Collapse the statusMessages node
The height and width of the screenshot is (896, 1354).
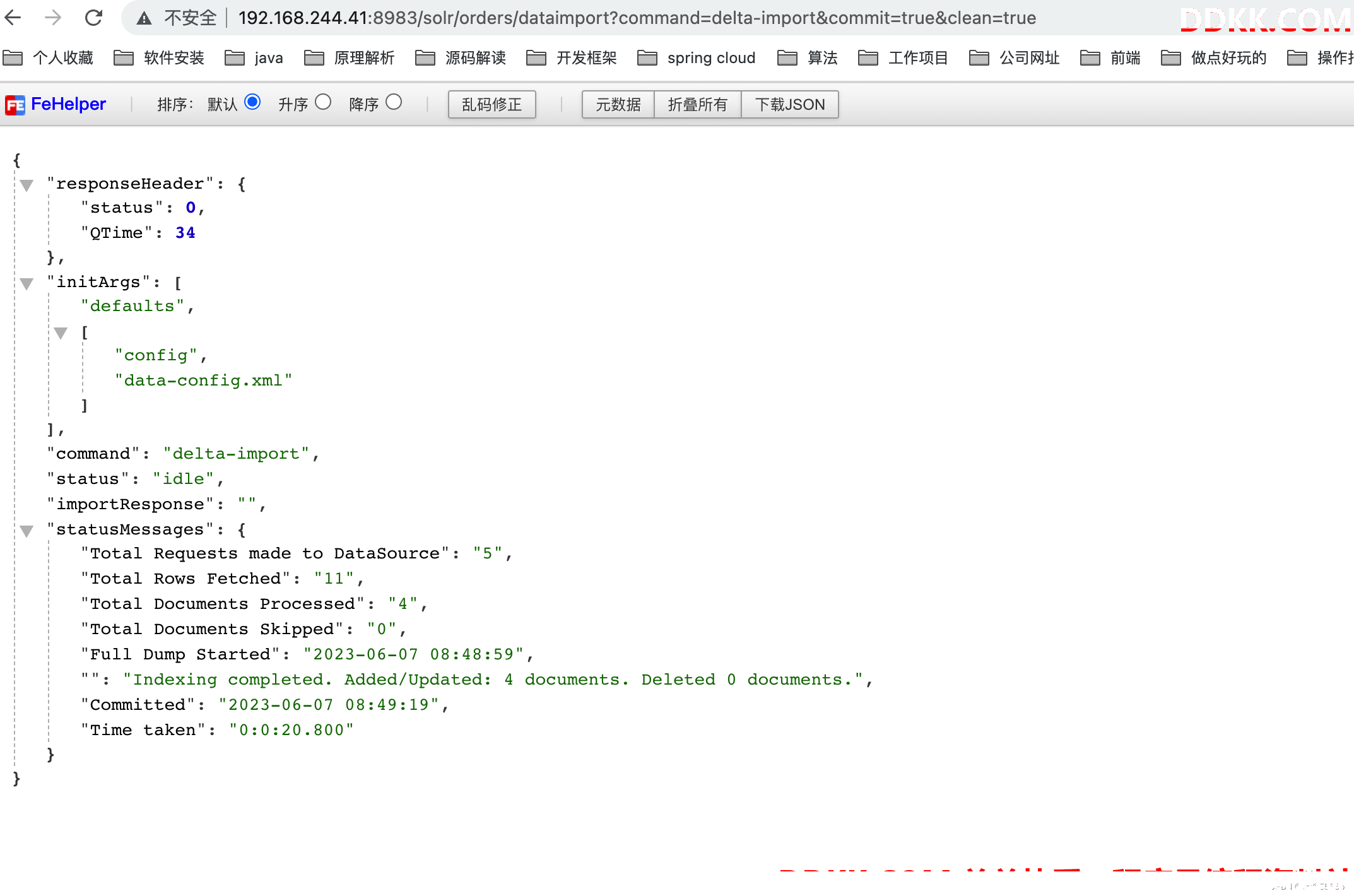pyautogui.click(x=26, y=531)
